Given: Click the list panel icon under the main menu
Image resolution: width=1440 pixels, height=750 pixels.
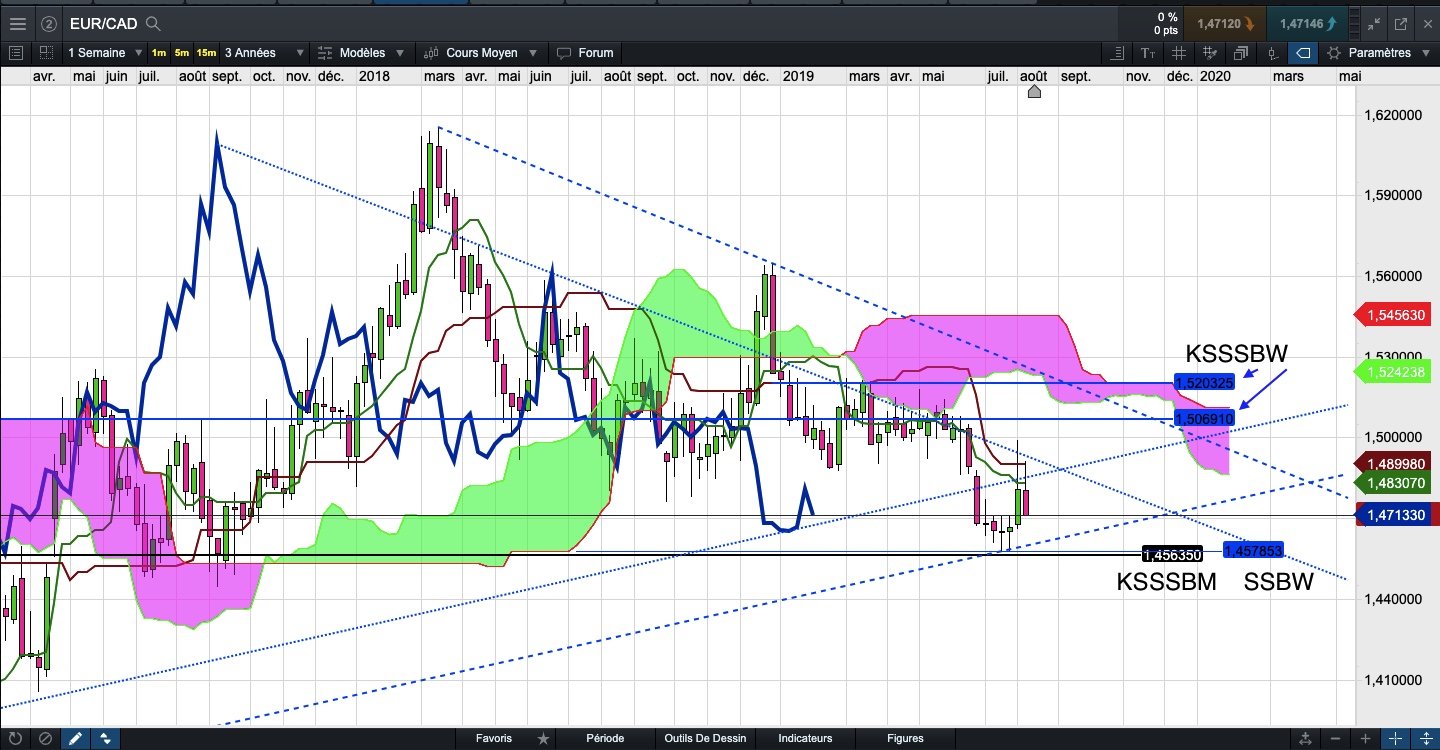Looking at the screenshot, I should pos(16,53).
